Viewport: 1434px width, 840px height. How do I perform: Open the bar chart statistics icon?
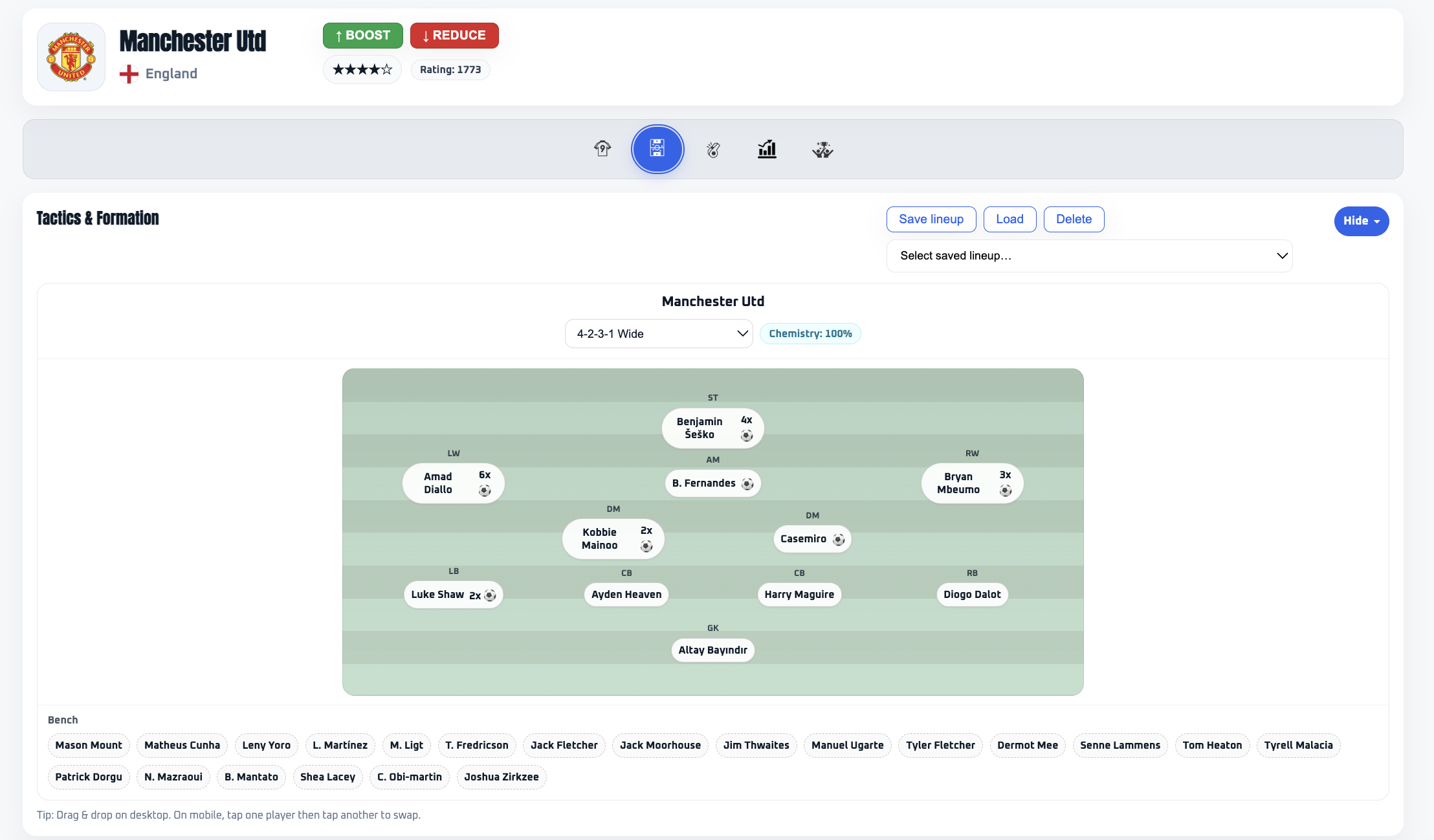pos(767,149)
